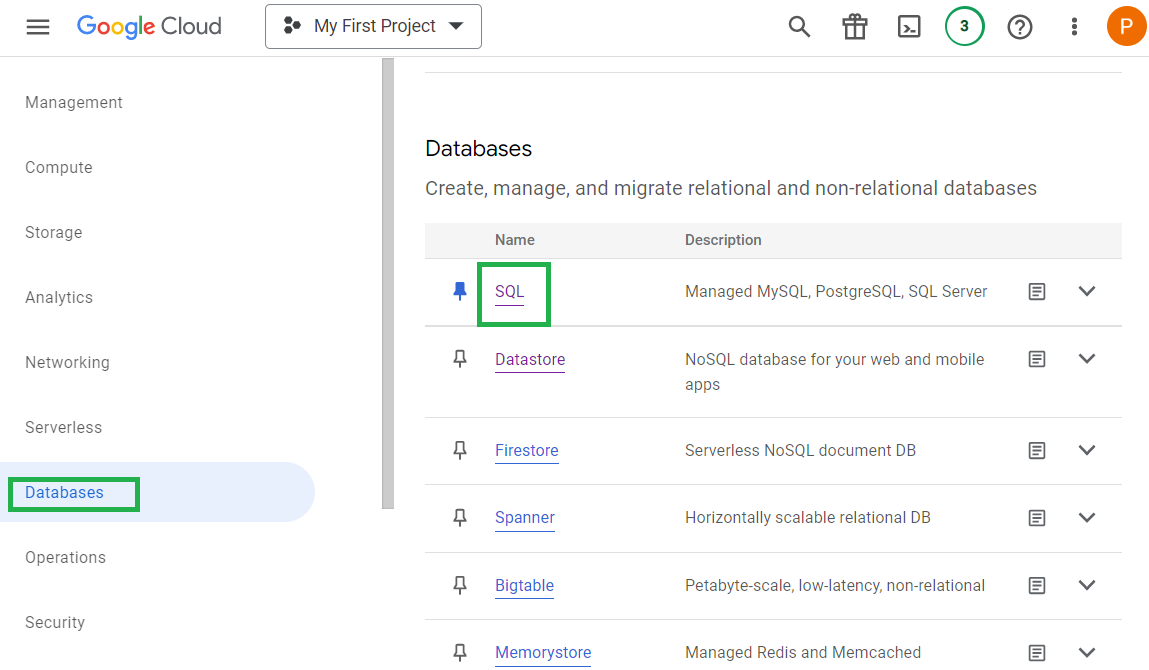
Task: Open the hamburger navigation menu
Action: coord(38,27)
